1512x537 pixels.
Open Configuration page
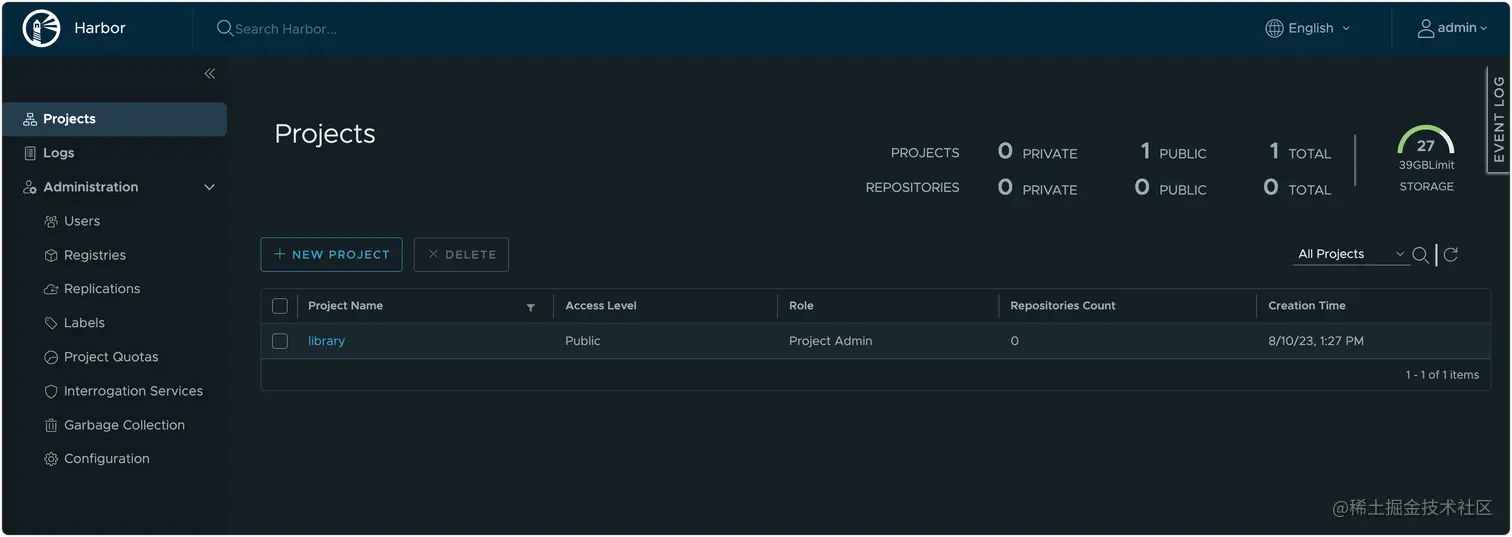(x=107, y=459)
